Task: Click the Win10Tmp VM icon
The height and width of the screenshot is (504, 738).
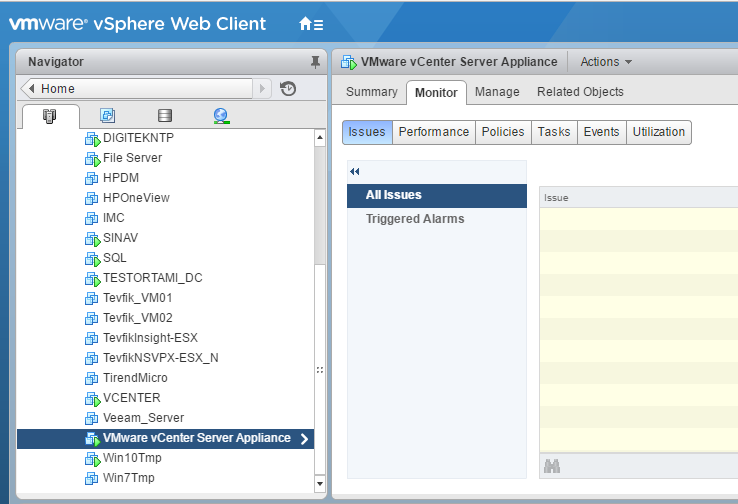Action: [x=92, y=459]
